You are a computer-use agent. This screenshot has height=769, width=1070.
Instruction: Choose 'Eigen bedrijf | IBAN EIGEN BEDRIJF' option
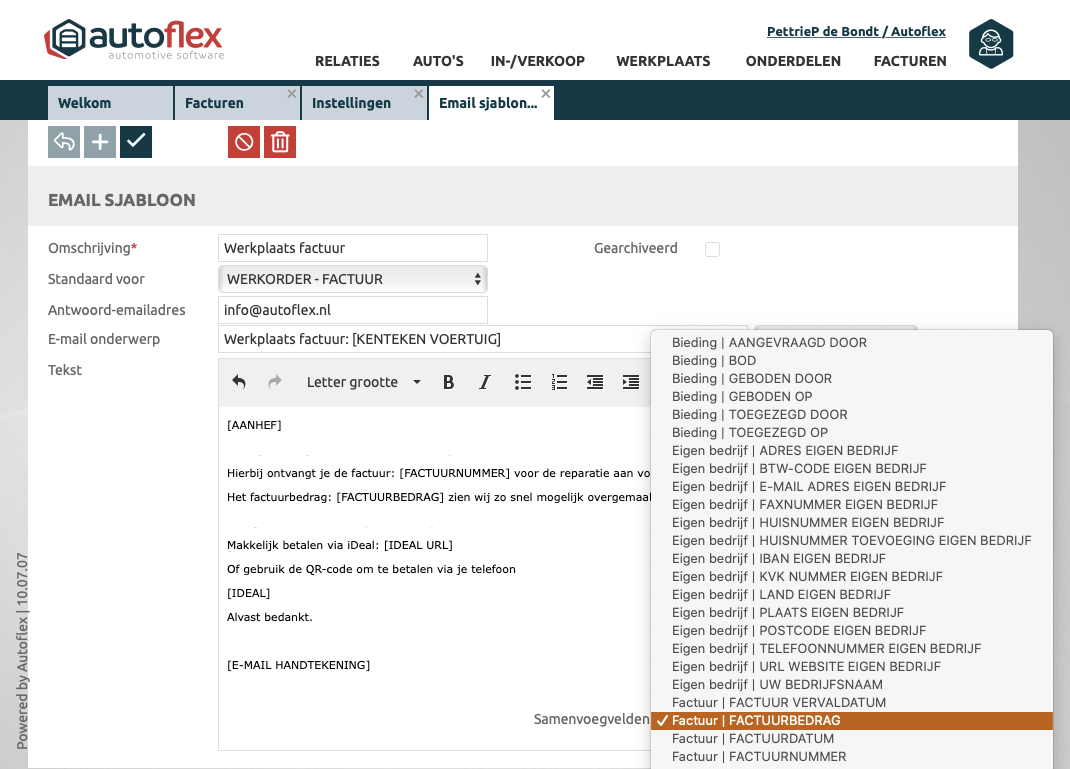779,559
